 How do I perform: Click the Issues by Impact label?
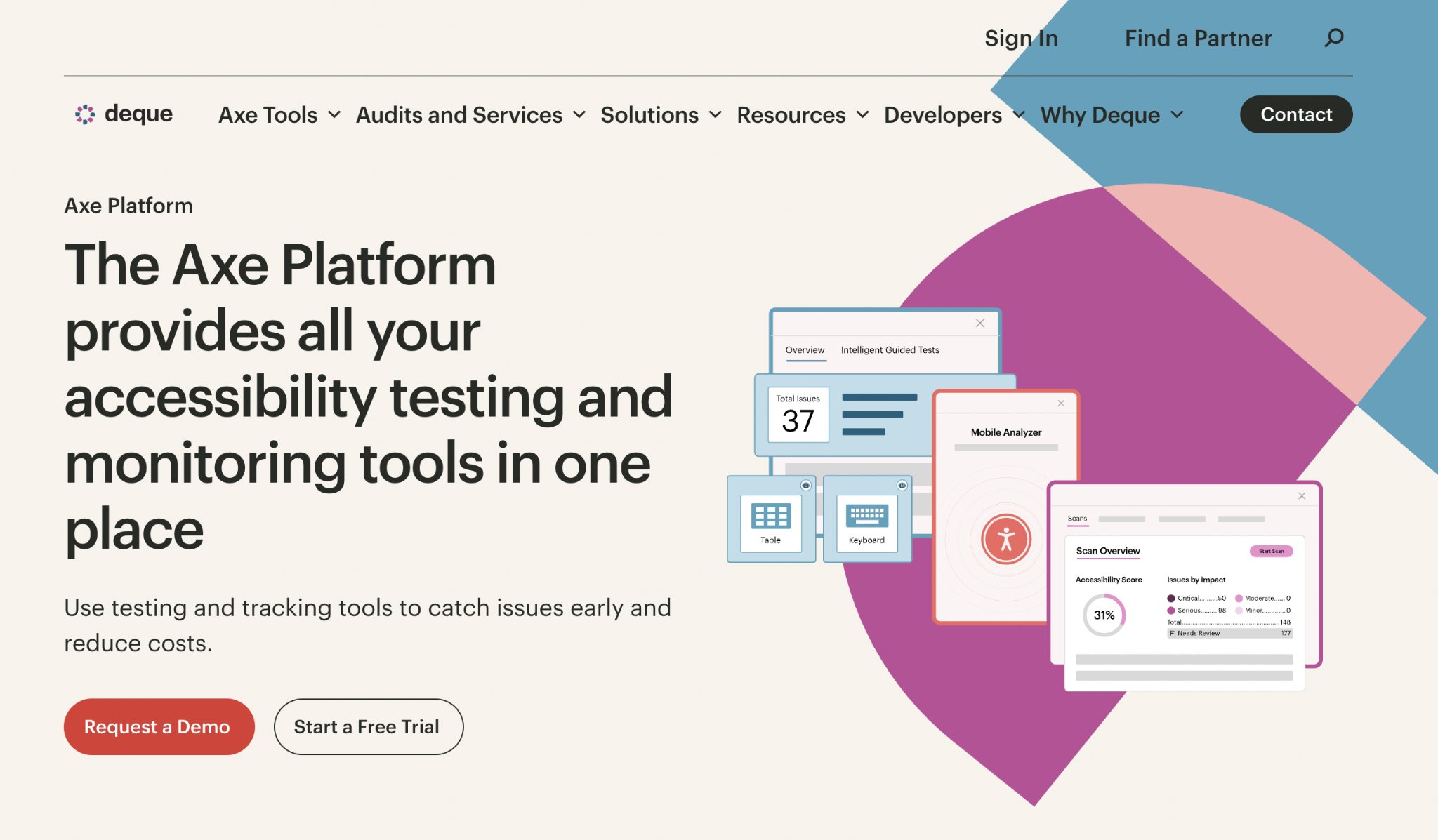(x=1196, y=580)
